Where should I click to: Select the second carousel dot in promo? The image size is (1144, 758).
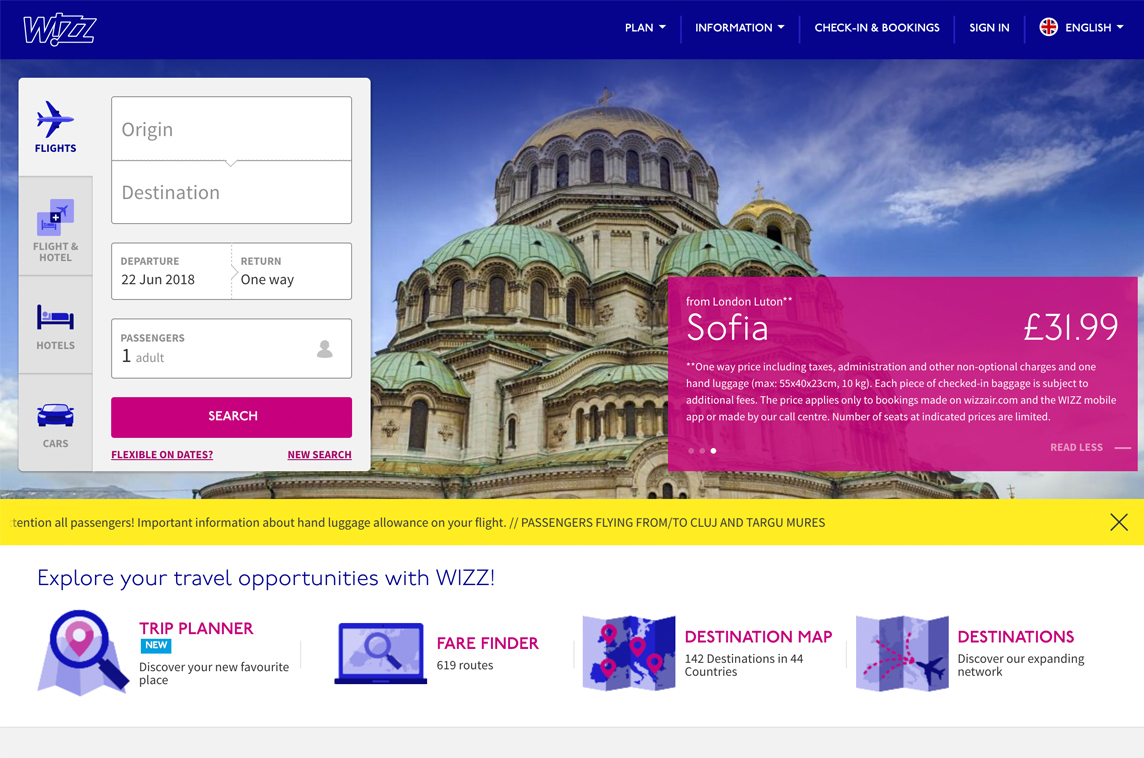click(x=702, y=451)
